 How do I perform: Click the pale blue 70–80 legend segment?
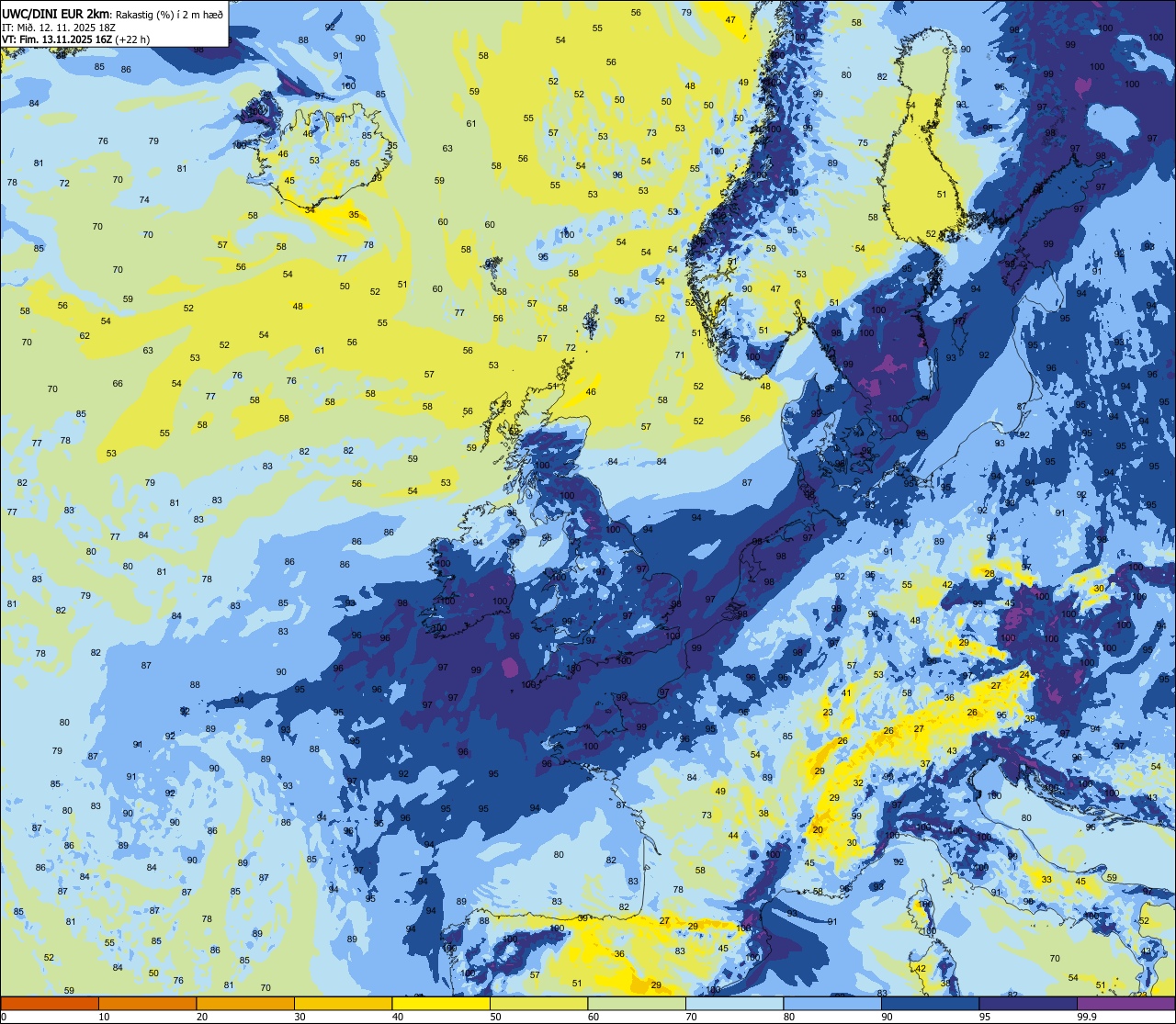click(x=734, y=1003)
